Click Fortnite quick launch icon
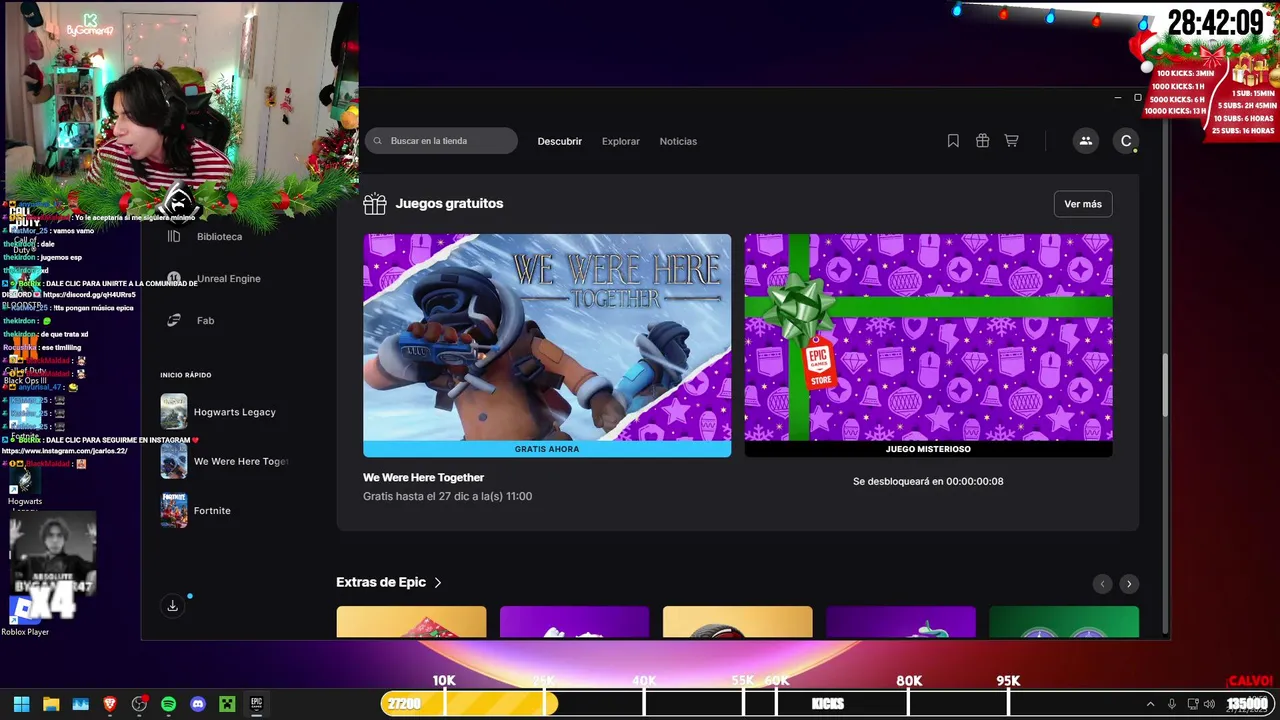This screenshot has height=720, width=1280. coord(174,510)
